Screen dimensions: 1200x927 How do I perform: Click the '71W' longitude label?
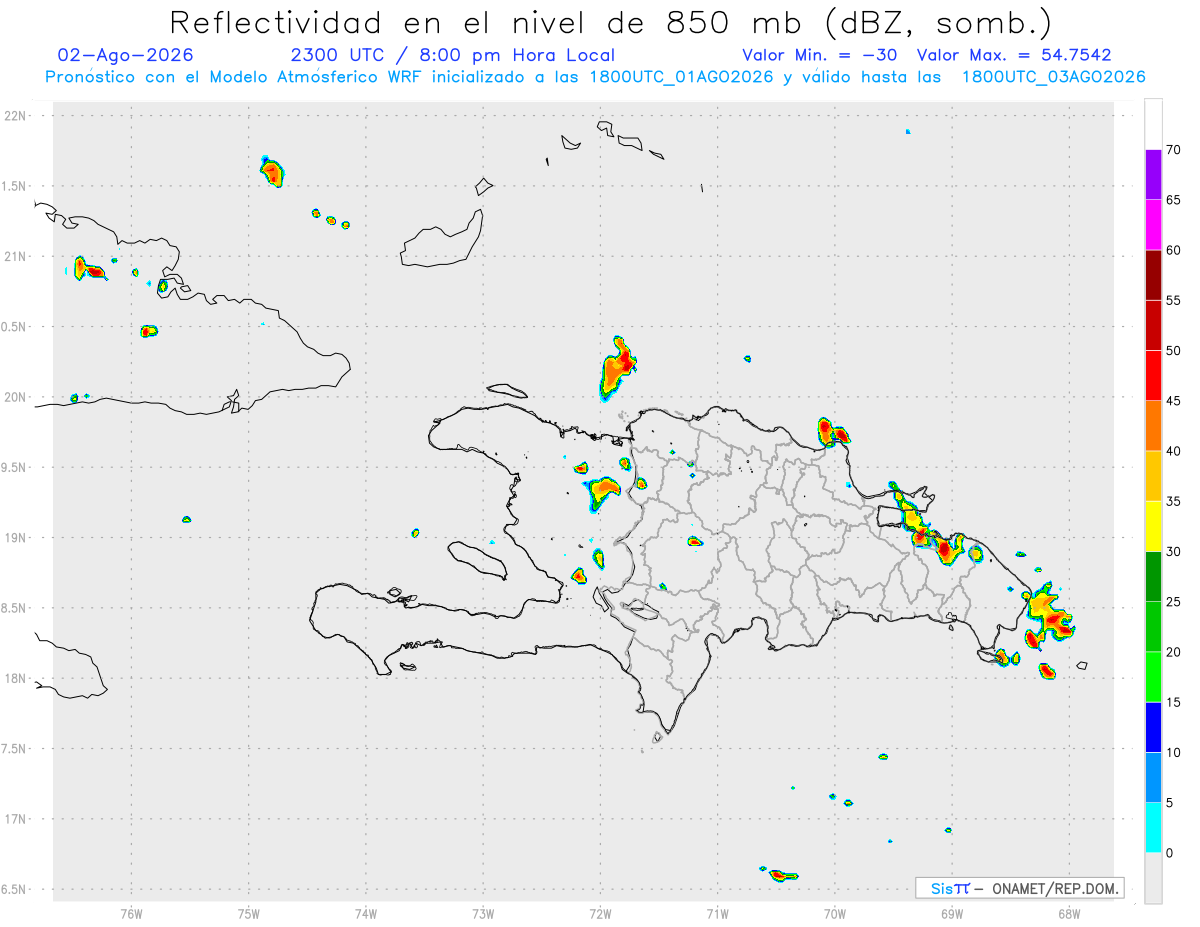click(717, 913)
